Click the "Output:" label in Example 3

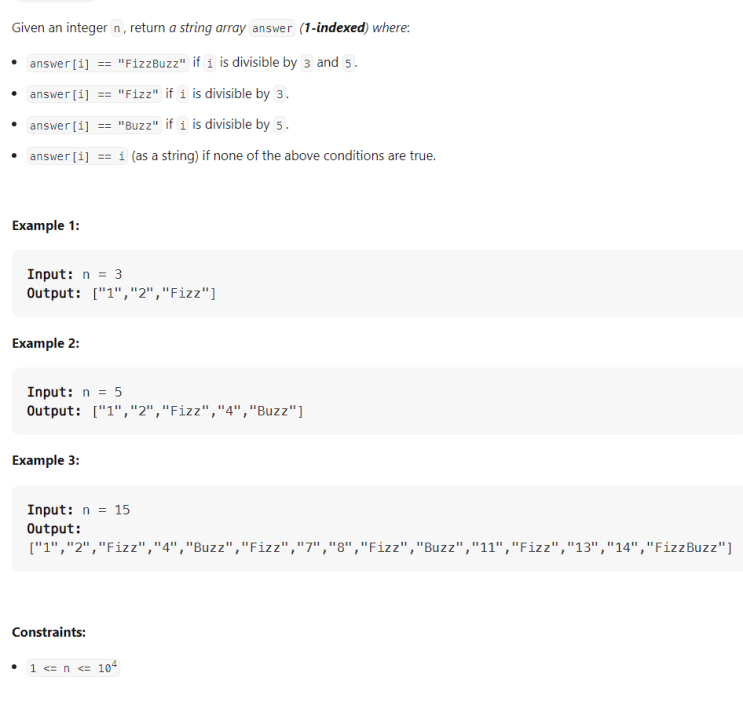(54, 528)
